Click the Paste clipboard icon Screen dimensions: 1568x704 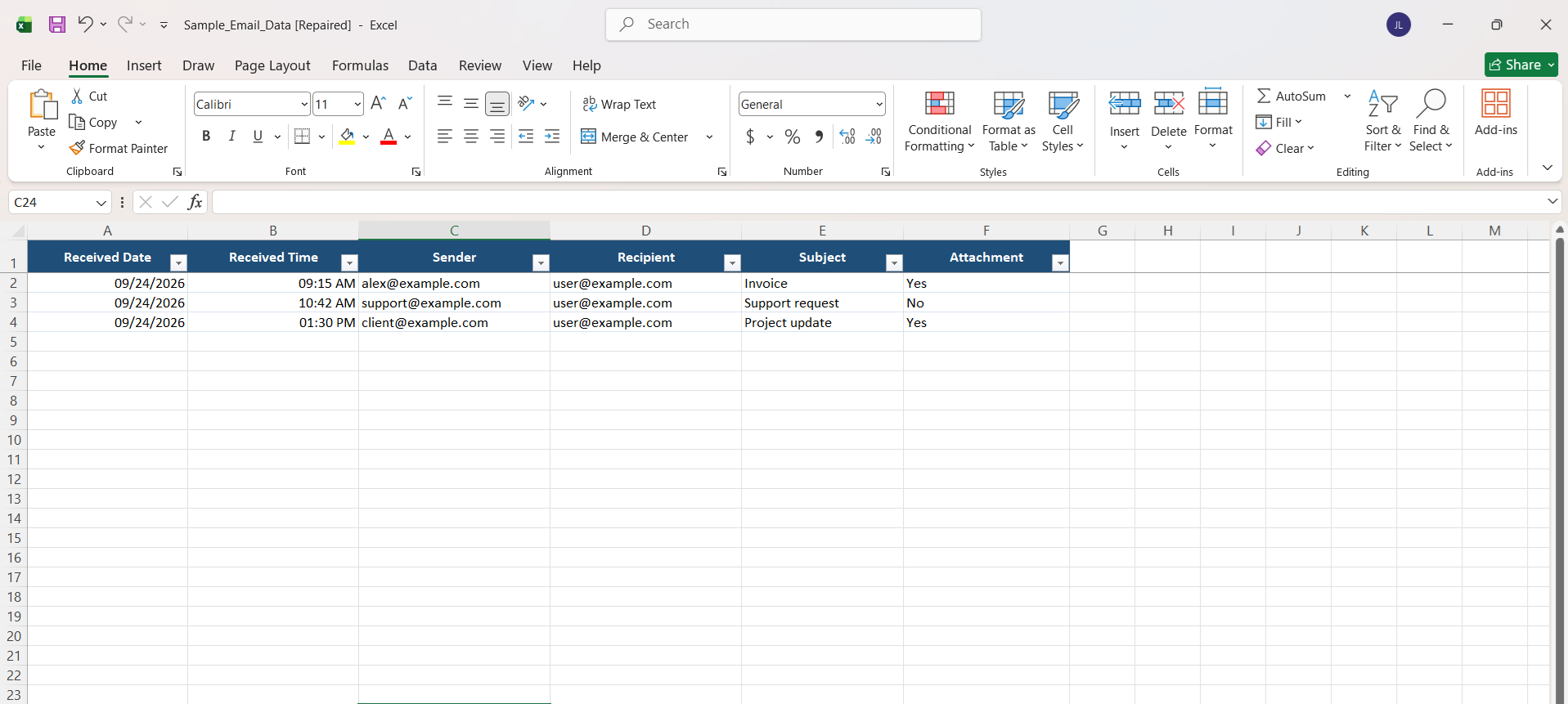(42, 105)
